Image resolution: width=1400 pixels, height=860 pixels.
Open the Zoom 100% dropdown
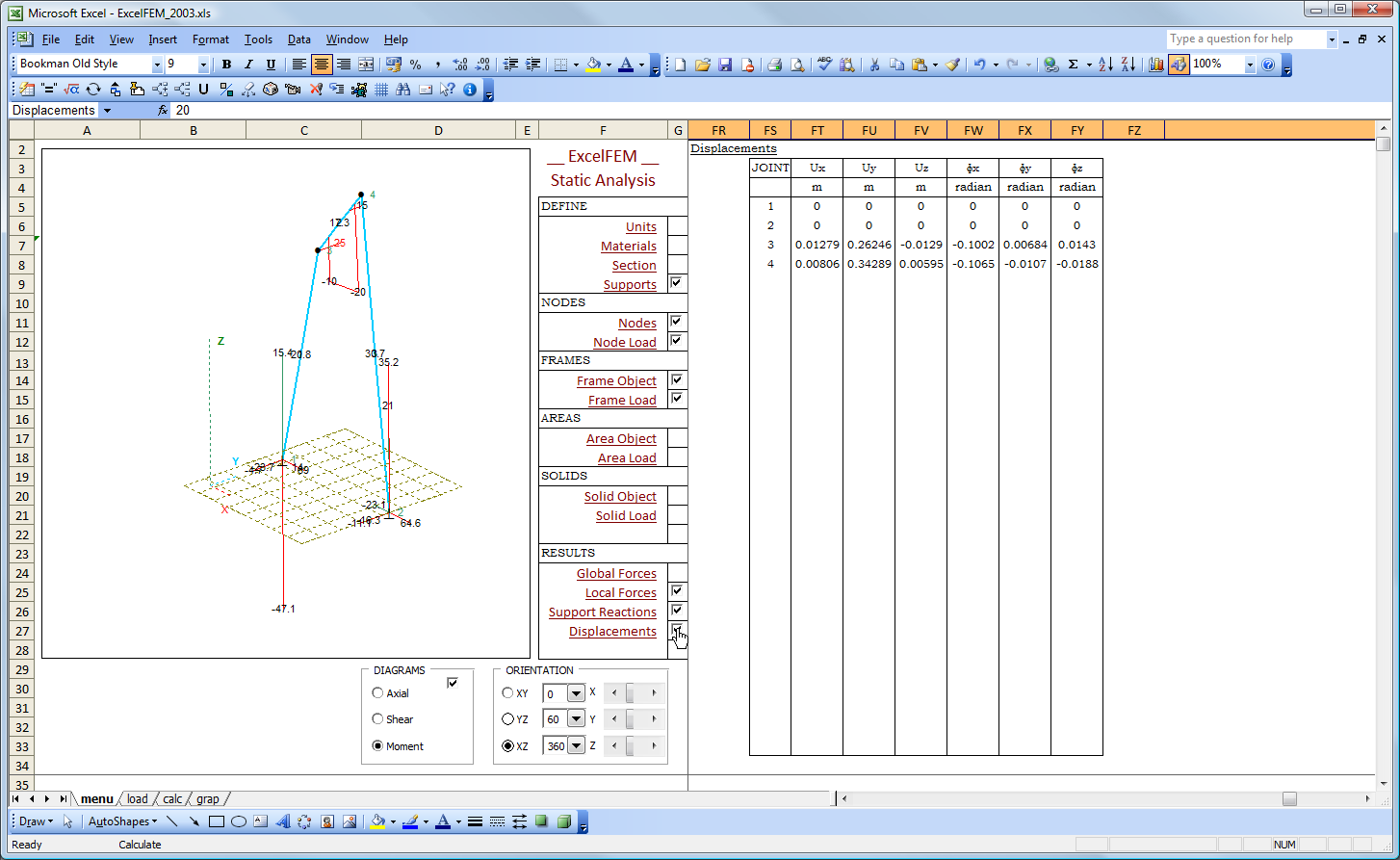pos(1250,65)
